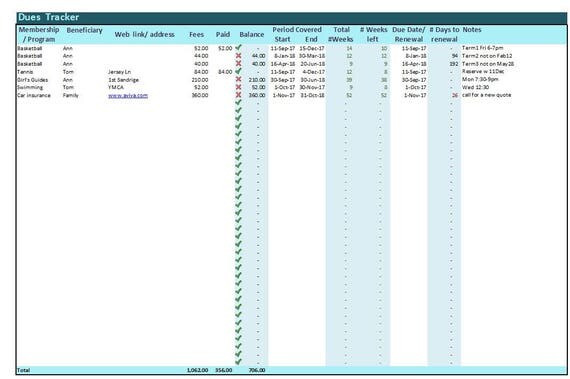Select the Notes column header
570x379 pixels.
(472, 30)
